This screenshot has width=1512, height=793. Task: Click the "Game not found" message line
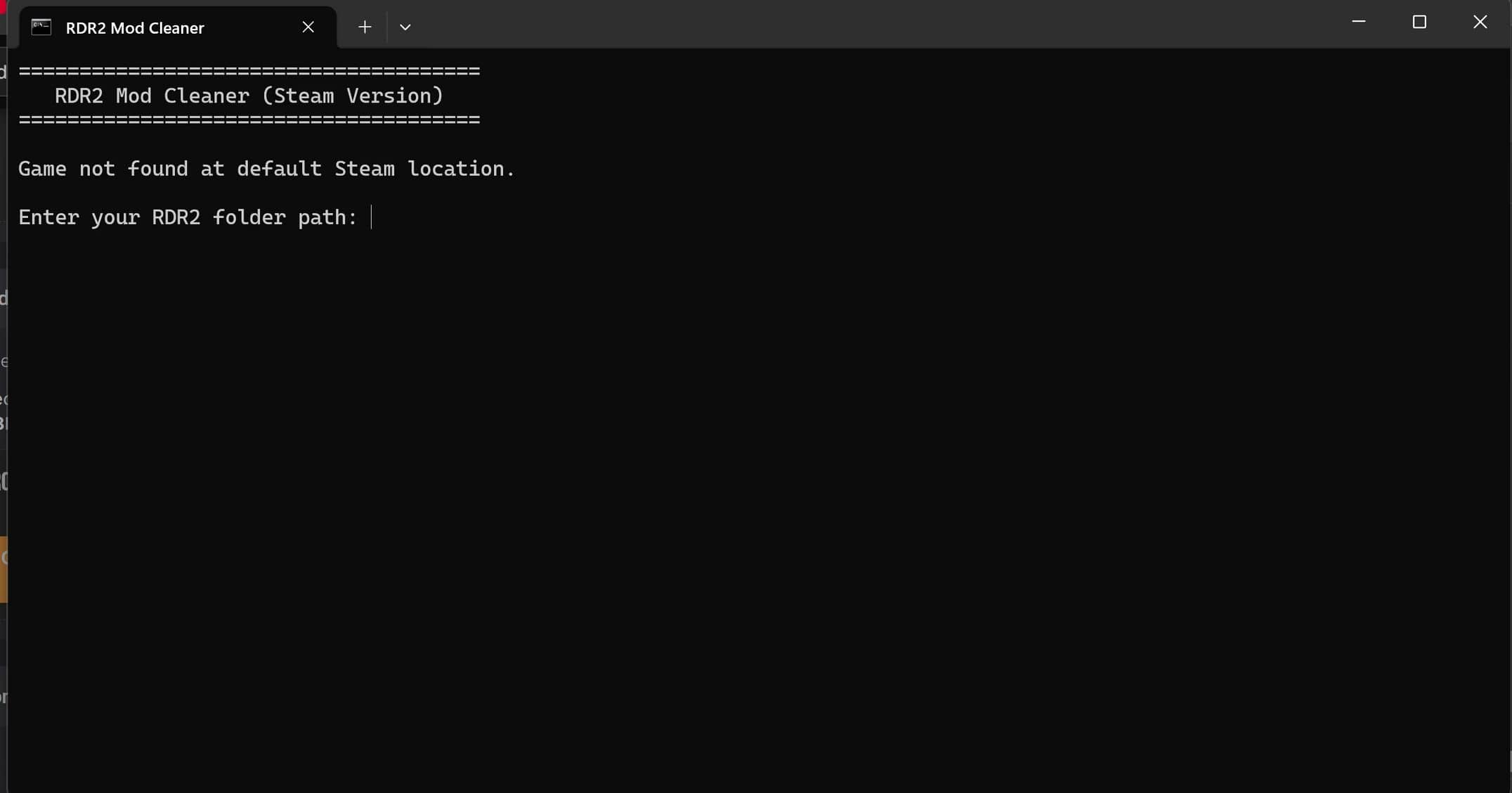point(266,169)
